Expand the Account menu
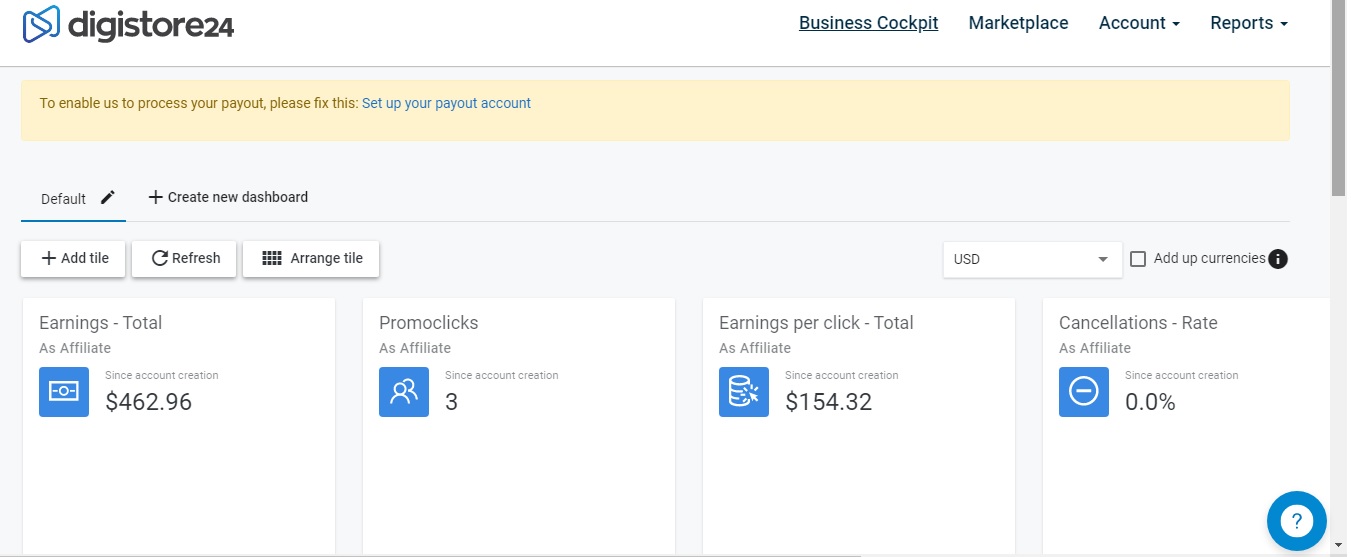The image size is (1366, 557). pyautogui.click(x=1139, y=23)
